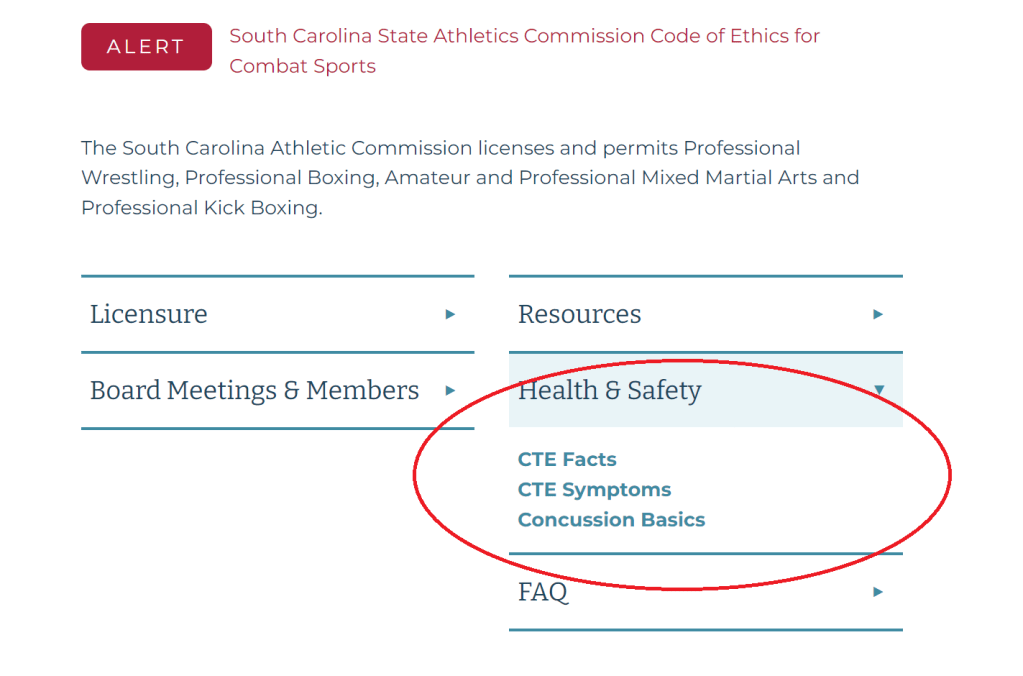Click the down arrow on Health & Safety
This screenshot has width=1023, height=676.
pyautogui.click(x=879, y=390)
